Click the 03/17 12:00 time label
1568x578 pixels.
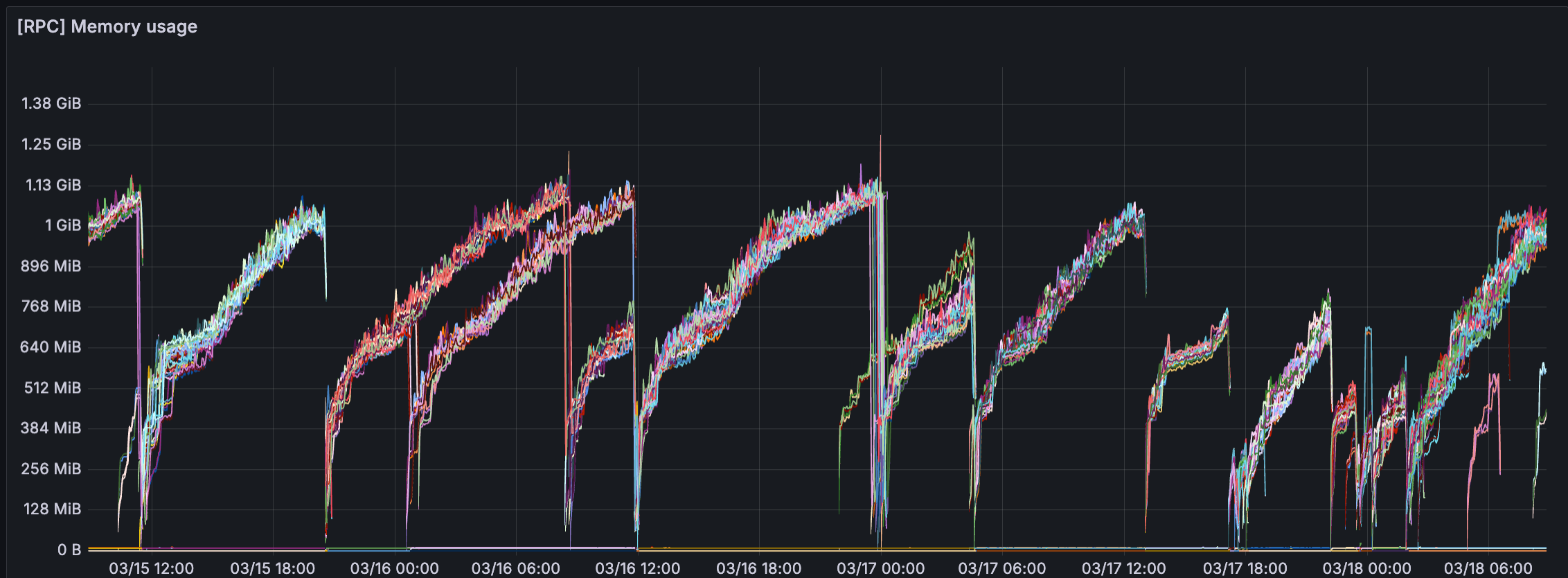click(1124, 568)
